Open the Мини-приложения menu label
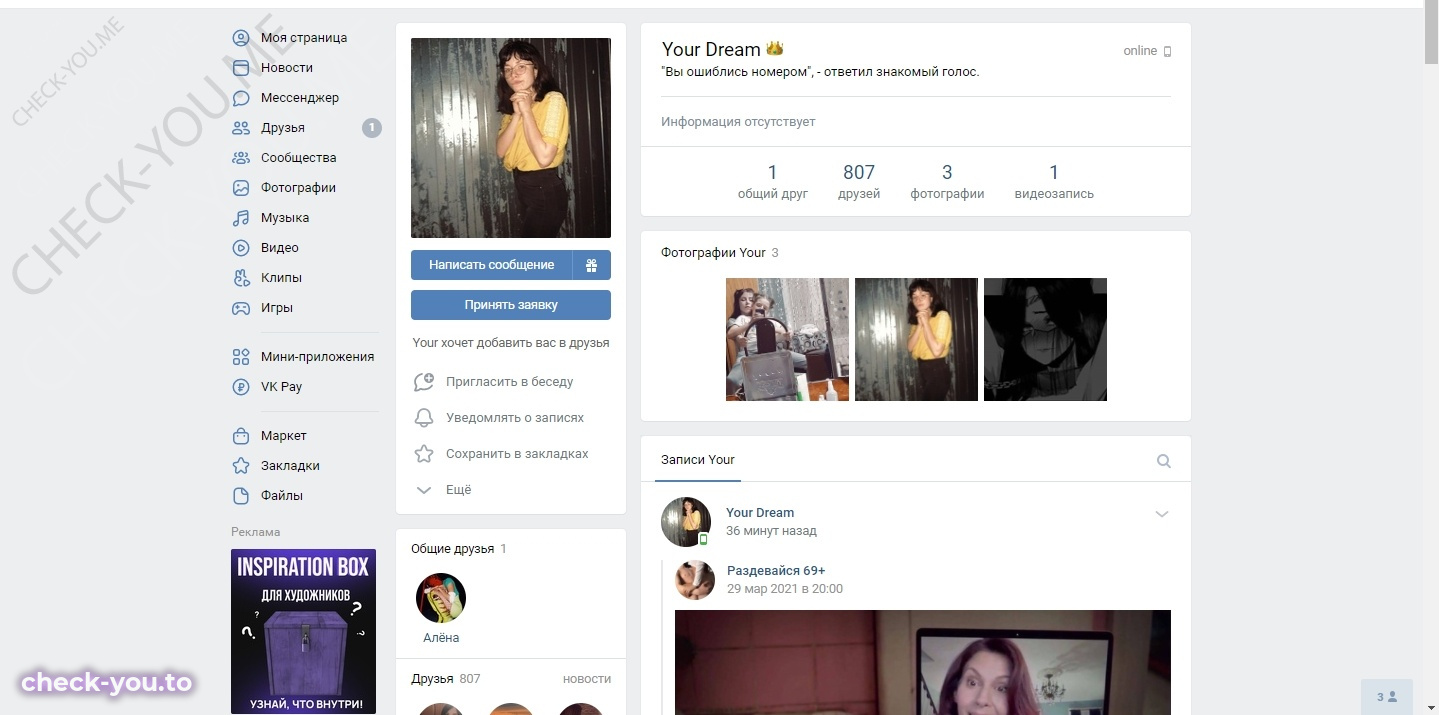The image size is (1439, 715). [318, 357]
